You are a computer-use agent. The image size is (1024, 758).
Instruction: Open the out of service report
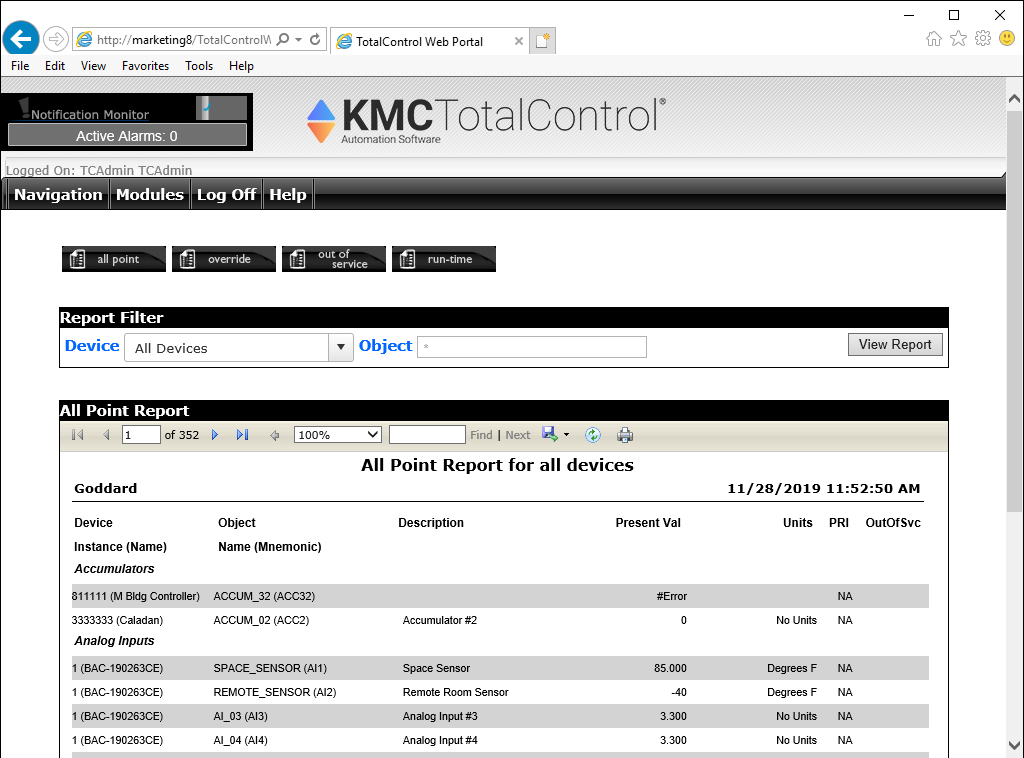pos(334,259)
